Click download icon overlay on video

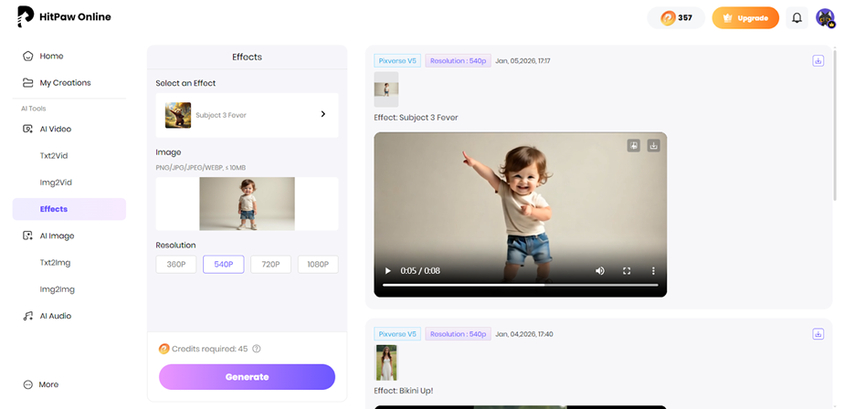pos(654,145)
